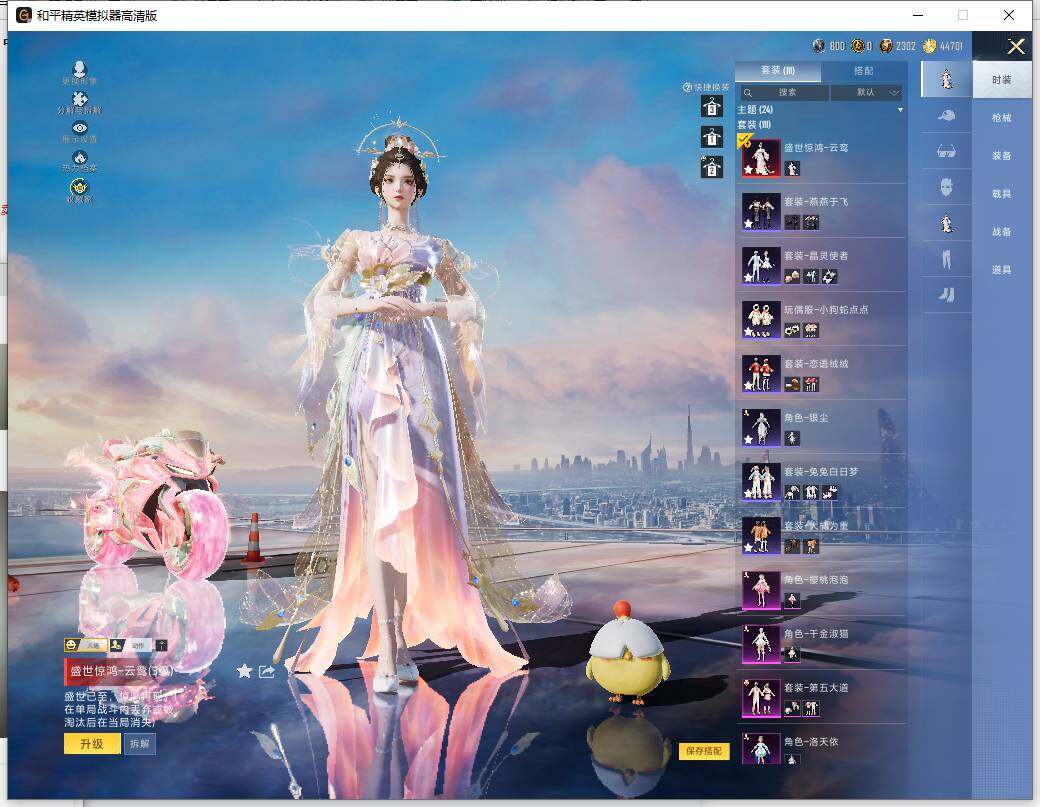Image resolution: width=1040 pixels, height=807 pixels.
Task: Select the 战备 menu item
Action: coord(1002,231)
